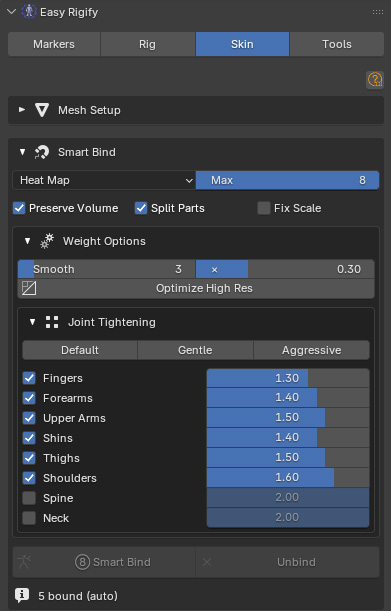Click the Unbind button label
Image resolution: width=391 pixels, height=611 pixels.
click(x=296, y=562)
